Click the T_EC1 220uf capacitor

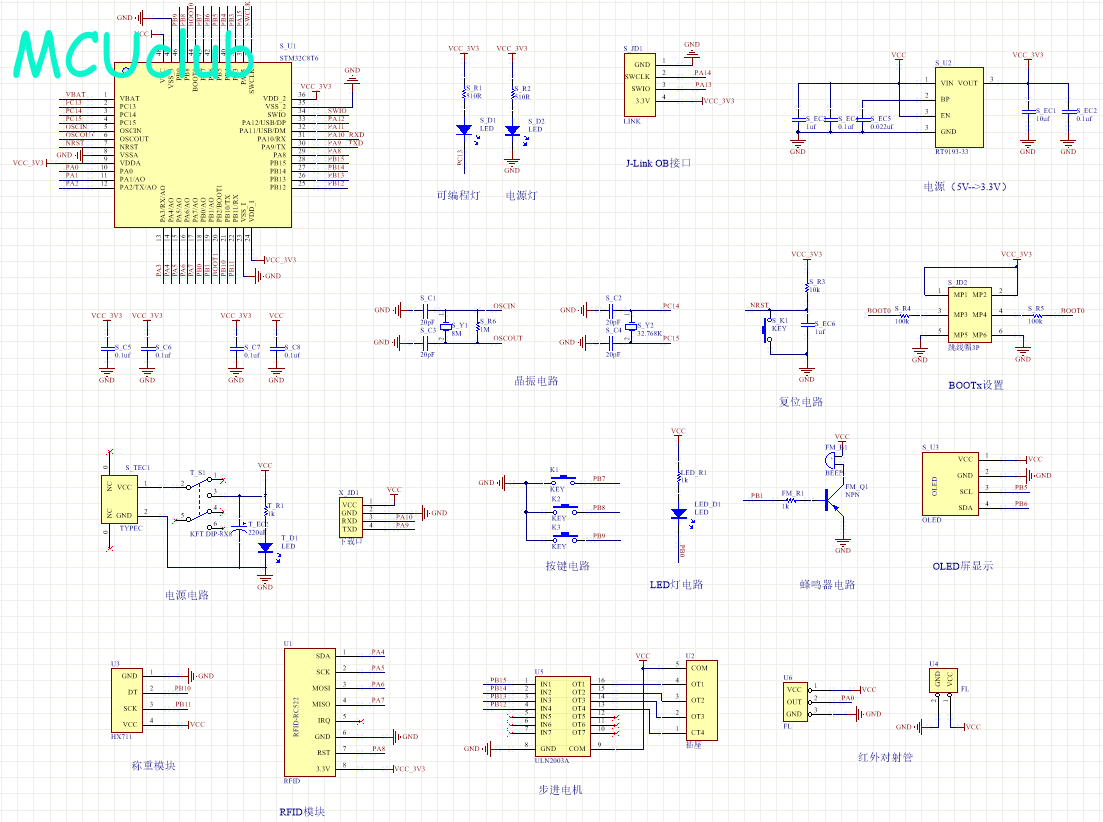[239, 527]
